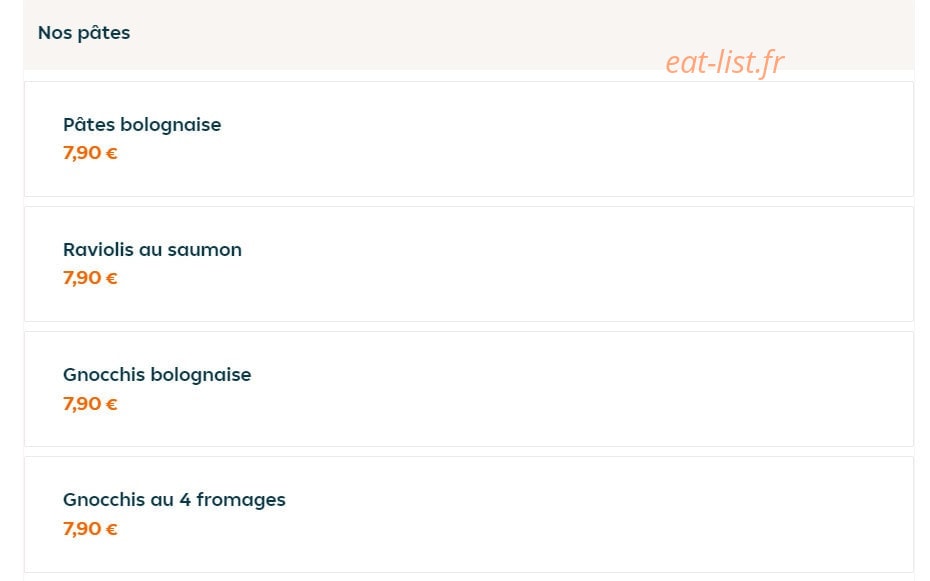Screen dimensions: 930x581
Task: Click the word fromages in the gnocchi item
Action: coord(241,500)
